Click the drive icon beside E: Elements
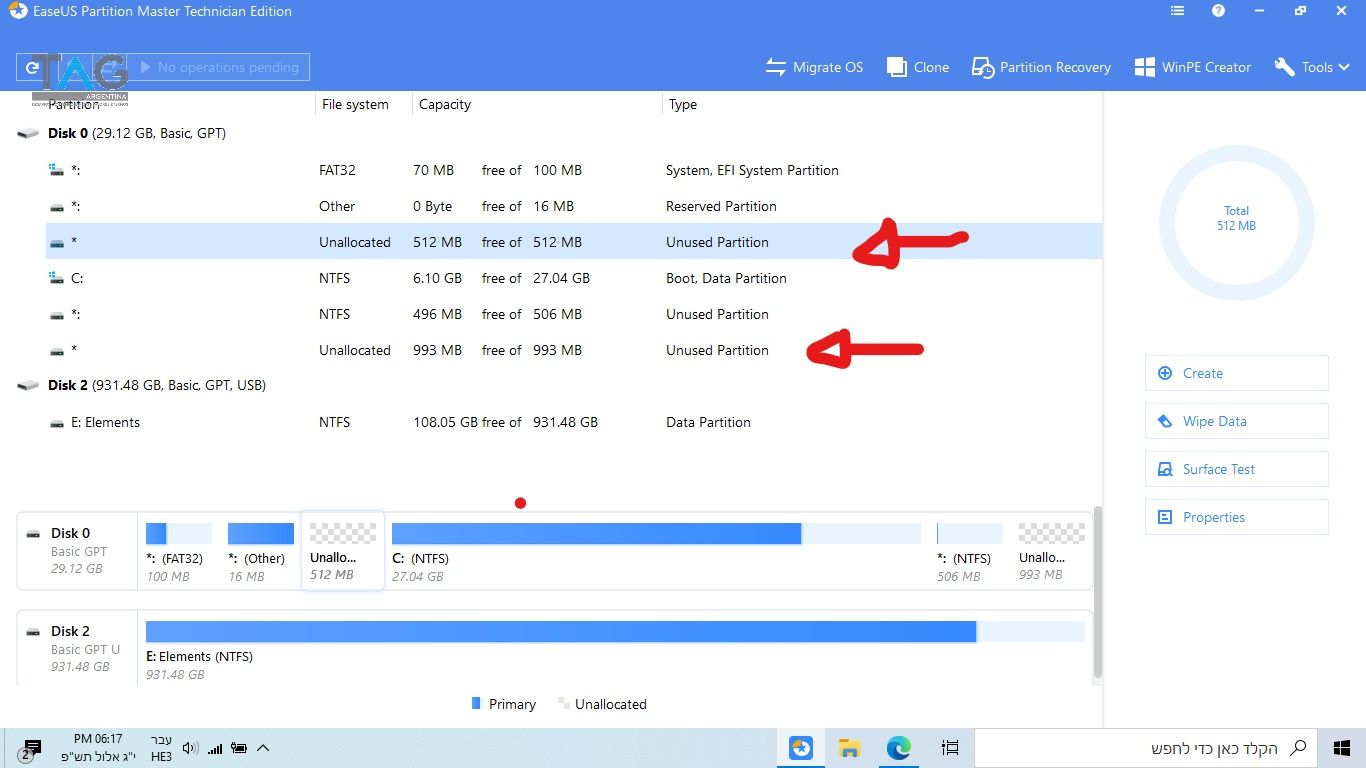The image size is (1366, 768). pos(57,423)
